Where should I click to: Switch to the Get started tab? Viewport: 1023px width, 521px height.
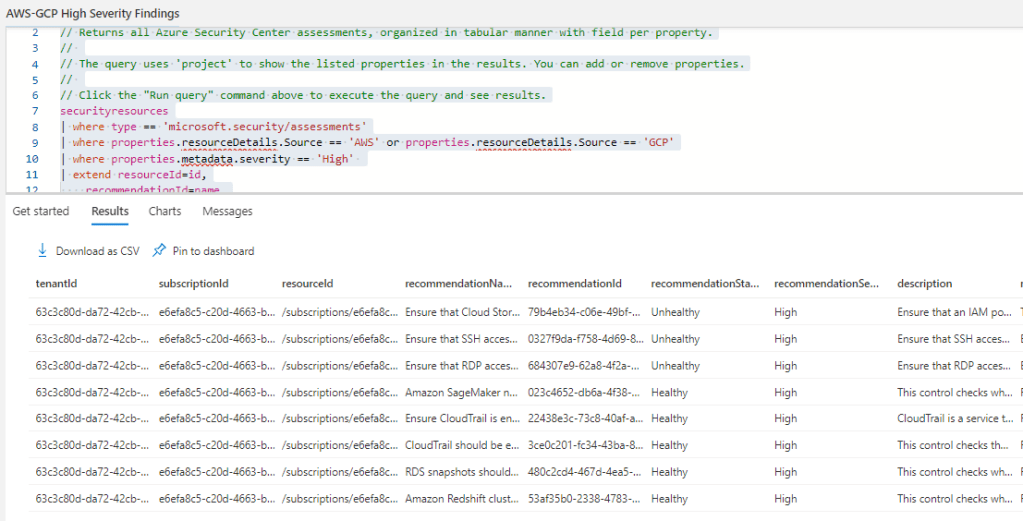41,211
